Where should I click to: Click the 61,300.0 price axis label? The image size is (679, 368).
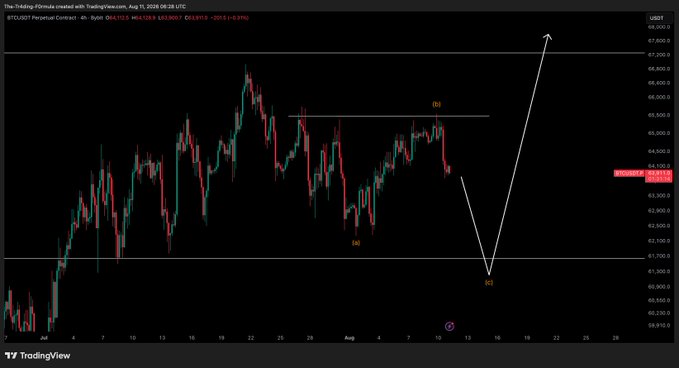[659, 271]
